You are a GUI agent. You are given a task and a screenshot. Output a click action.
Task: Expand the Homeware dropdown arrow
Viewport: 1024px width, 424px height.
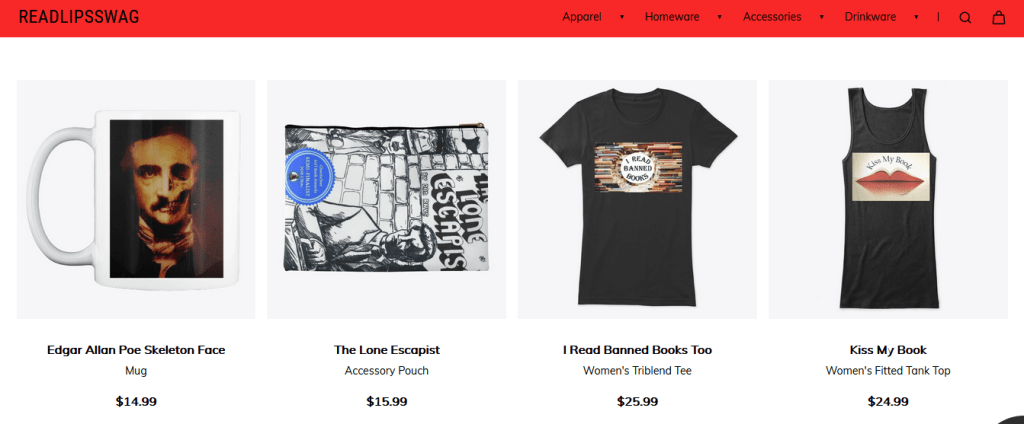click(x=720, y=17)
